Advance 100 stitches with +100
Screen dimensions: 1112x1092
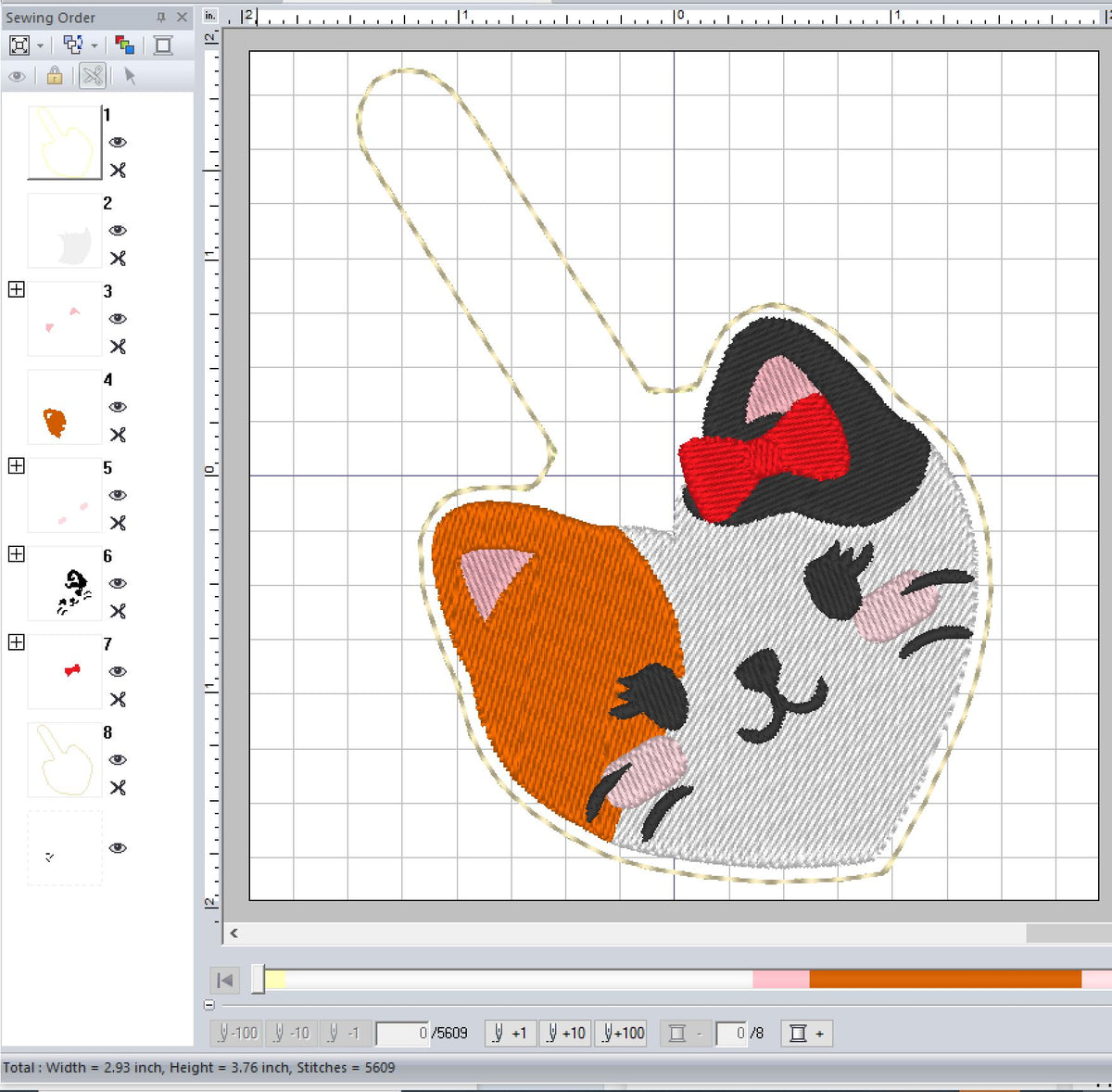coord(620,1033)
